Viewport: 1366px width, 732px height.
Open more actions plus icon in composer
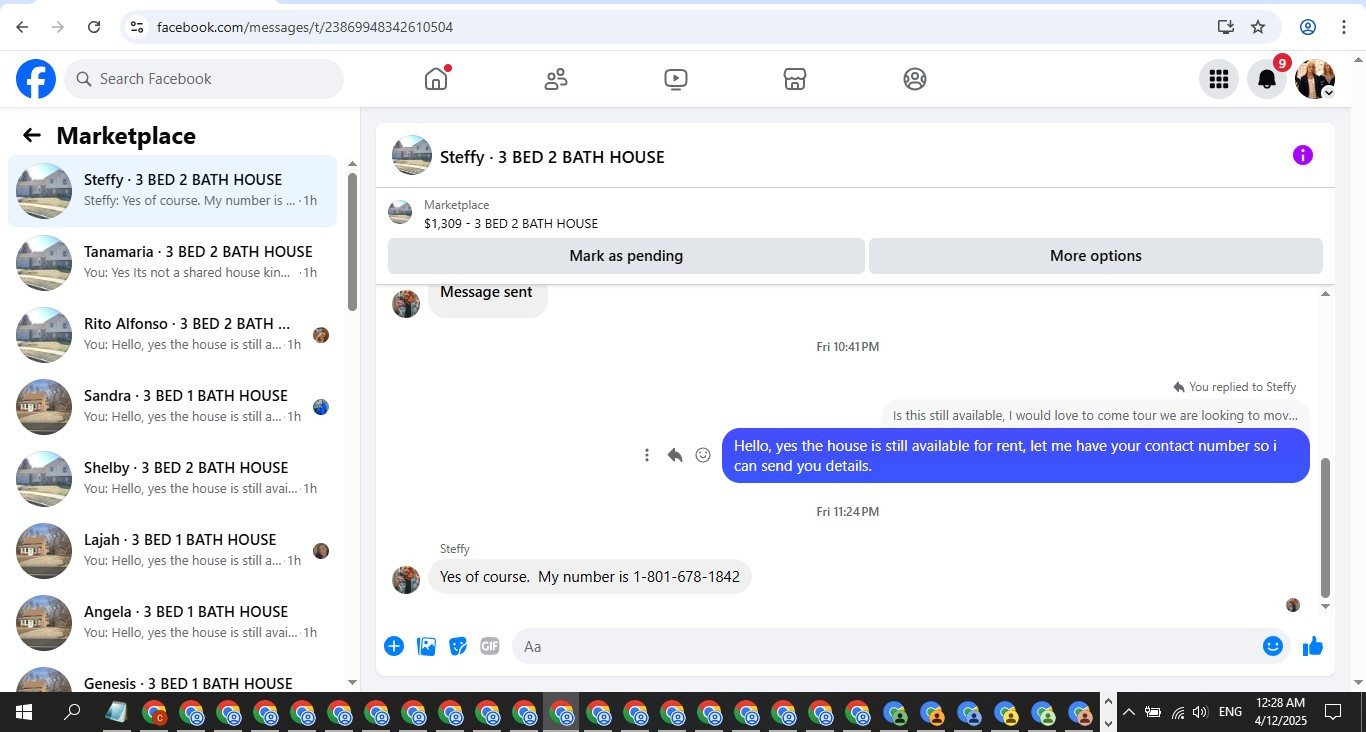394,646
